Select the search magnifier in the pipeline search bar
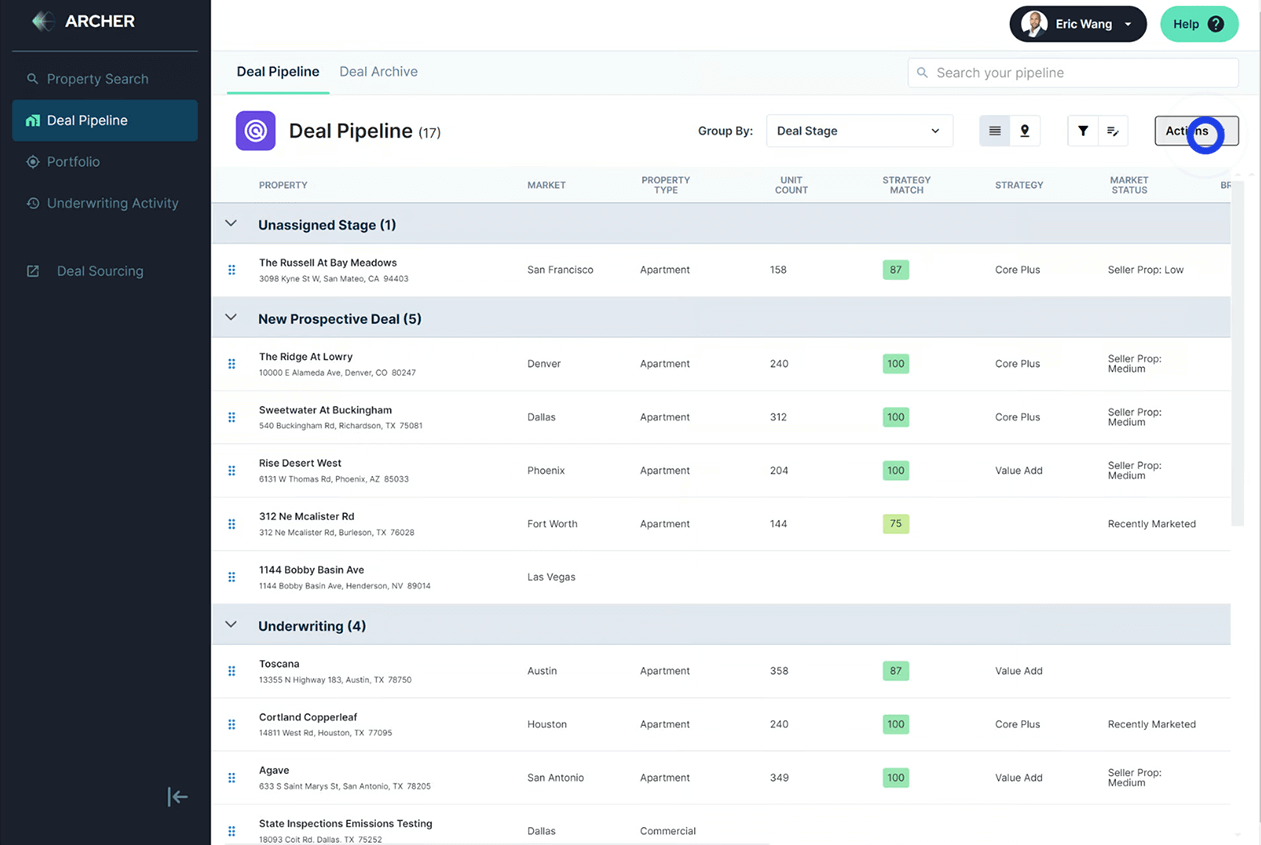Image resolution: width=1261 pixels, height=845 pixels. pyautogui.click(x=921, y=72)
